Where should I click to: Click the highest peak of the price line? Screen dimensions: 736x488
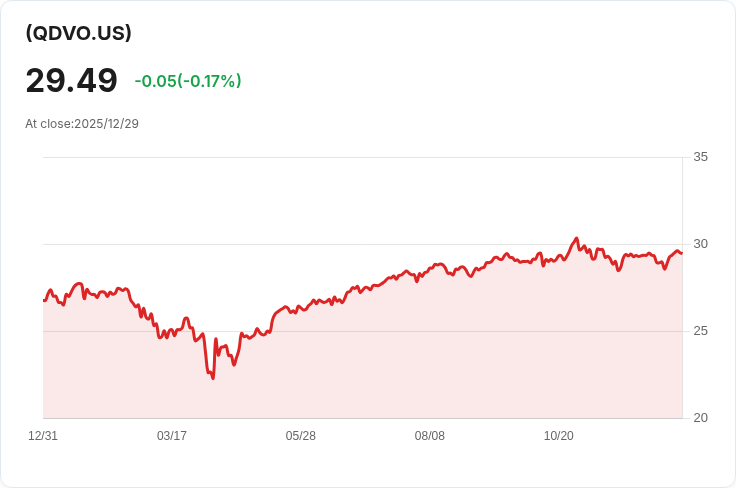click(x=577, y=238)
